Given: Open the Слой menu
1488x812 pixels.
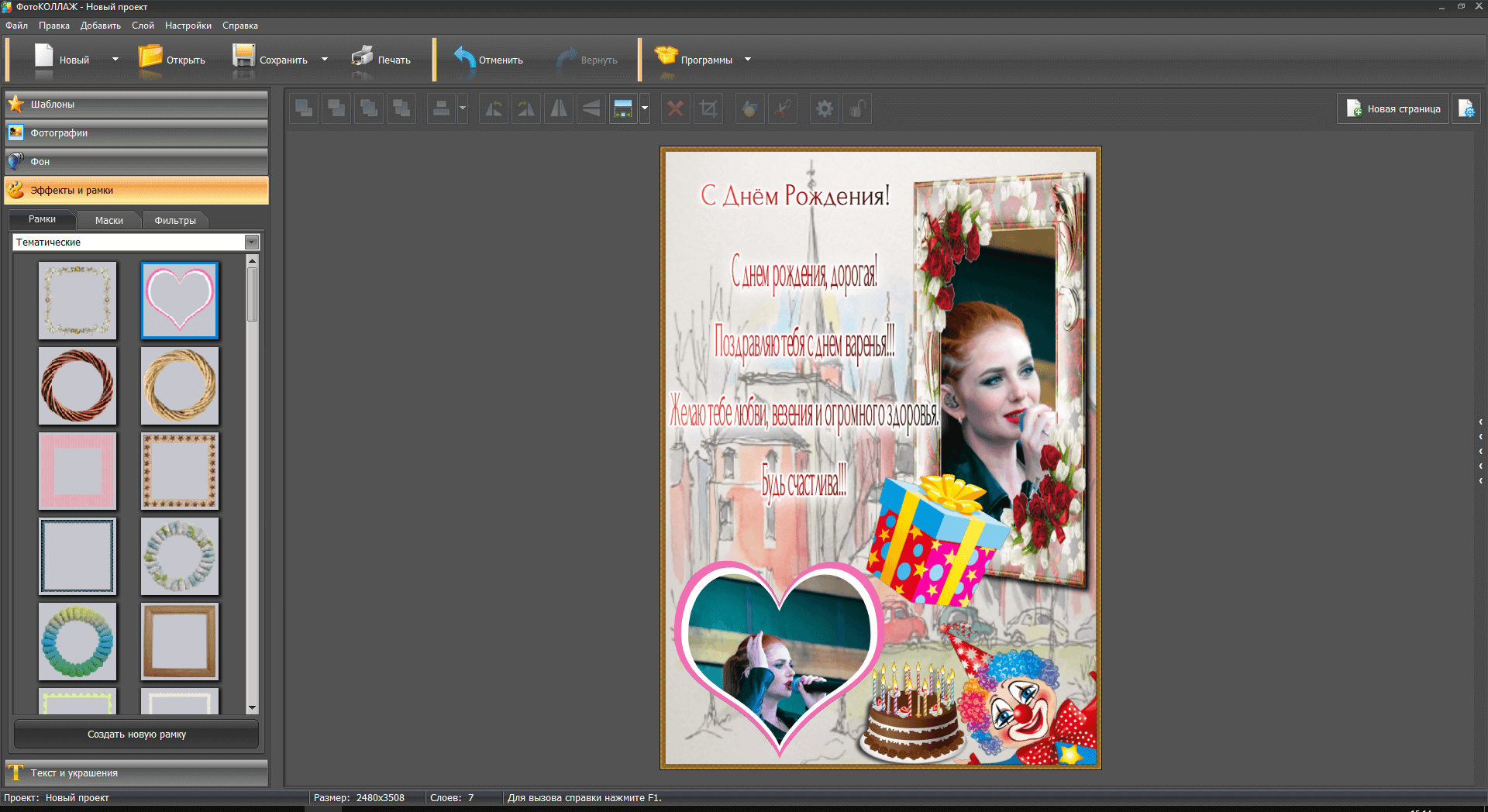Looking at the screenshot, I should point(143,26).
